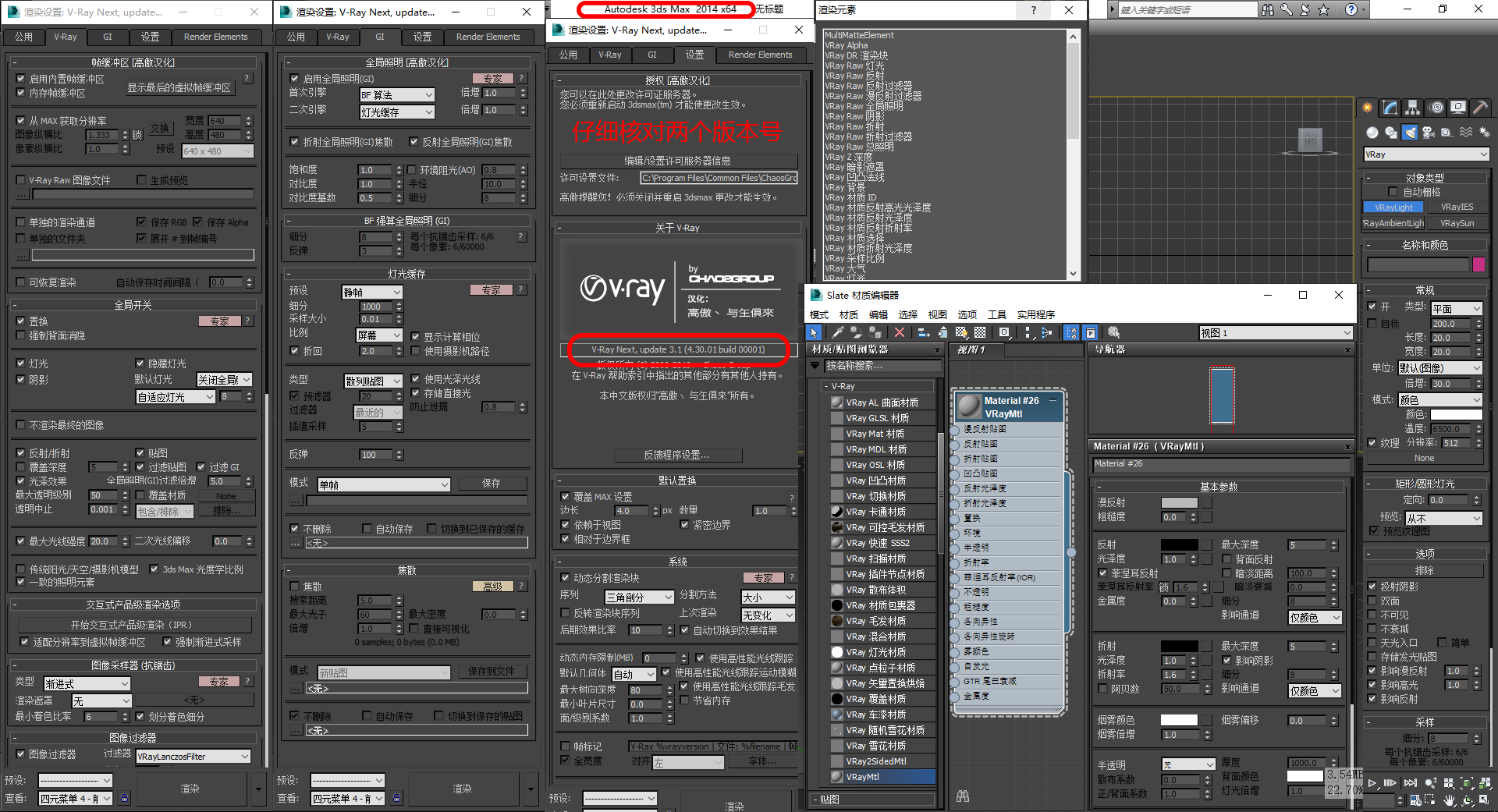Toggle 启用内置帧缓冲区 checkbox
Viewport: 1498px width, 812px height.
(21, 79)
